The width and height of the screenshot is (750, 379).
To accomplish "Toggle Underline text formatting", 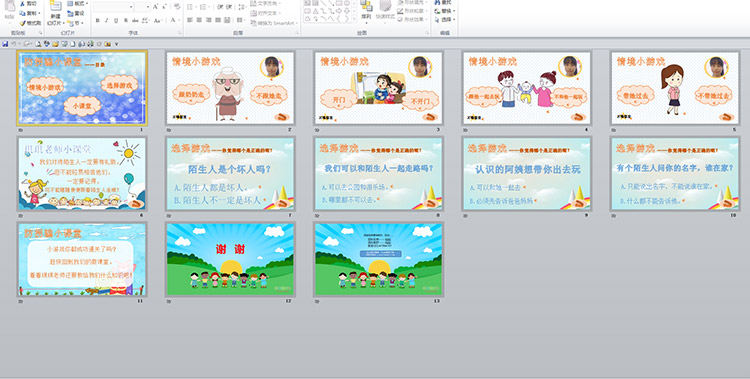I will click(x=116, y=20).
